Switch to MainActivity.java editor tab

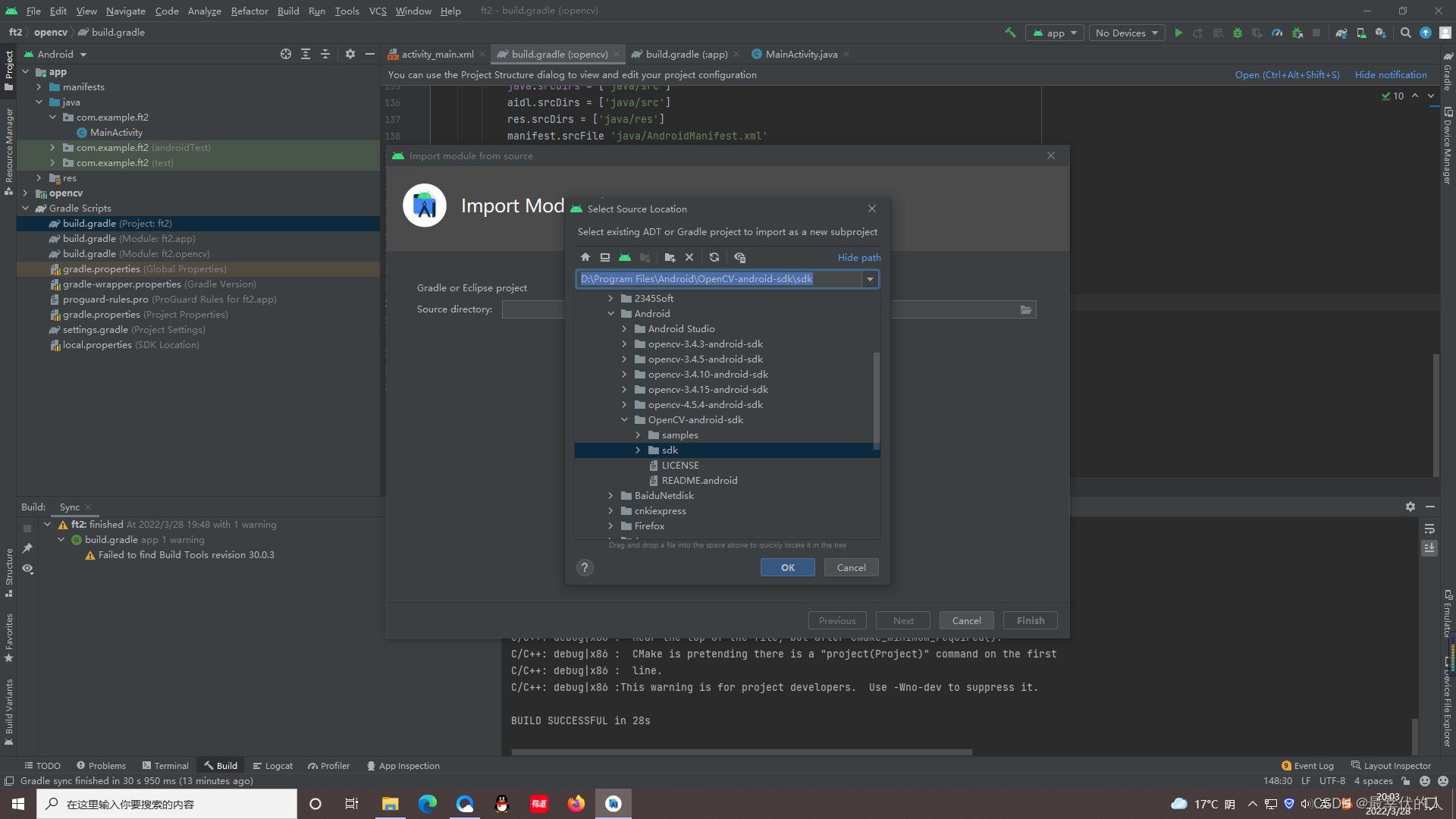[801, 54]
